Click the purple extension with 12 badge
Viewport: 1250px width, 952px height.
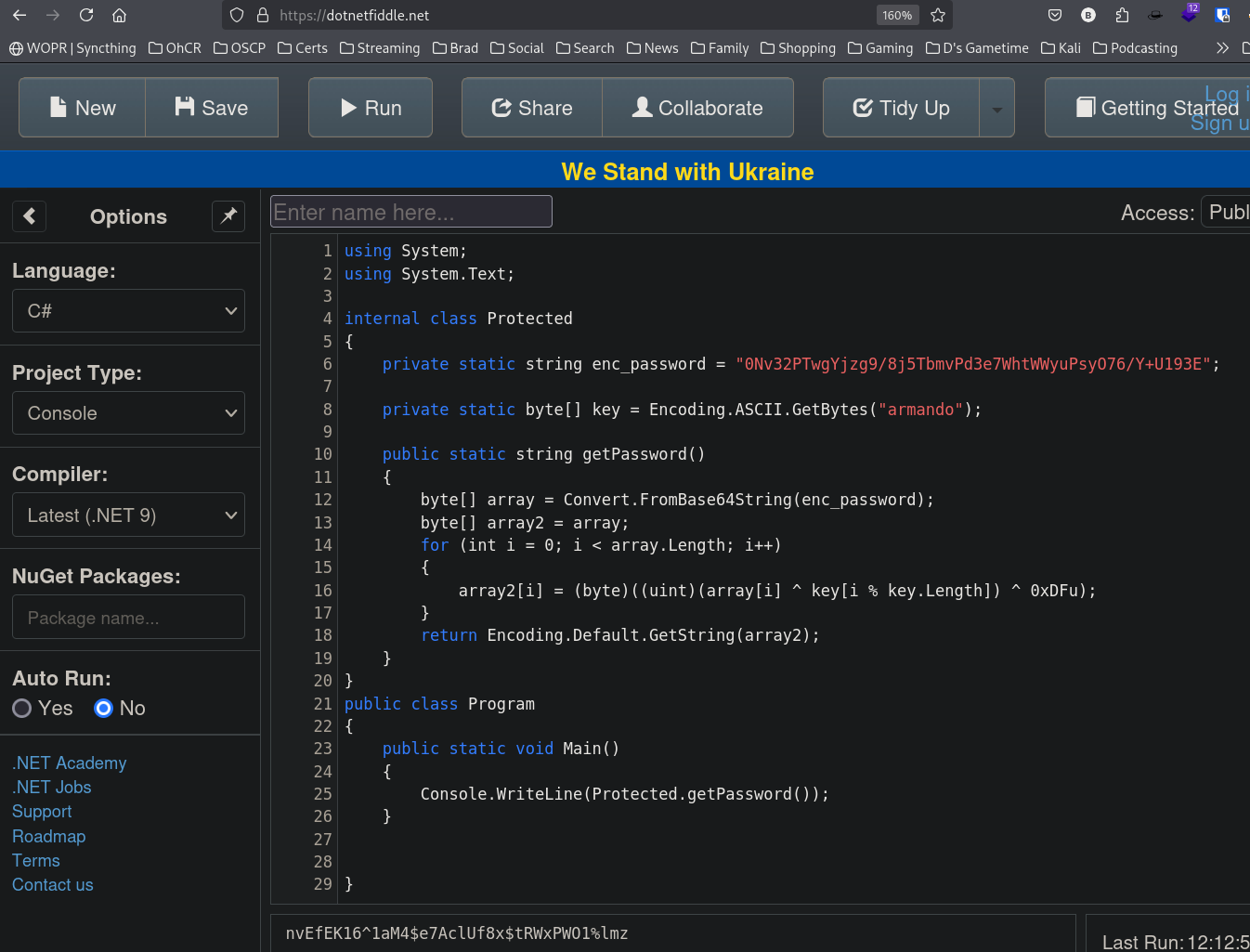pos(1190,14)
